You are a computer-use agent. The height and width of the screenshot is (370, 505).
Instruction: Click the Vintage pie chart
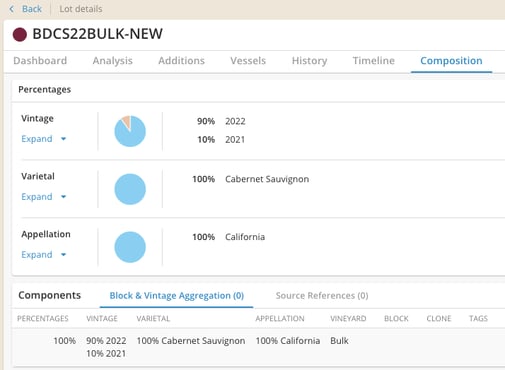coord(130,131)
